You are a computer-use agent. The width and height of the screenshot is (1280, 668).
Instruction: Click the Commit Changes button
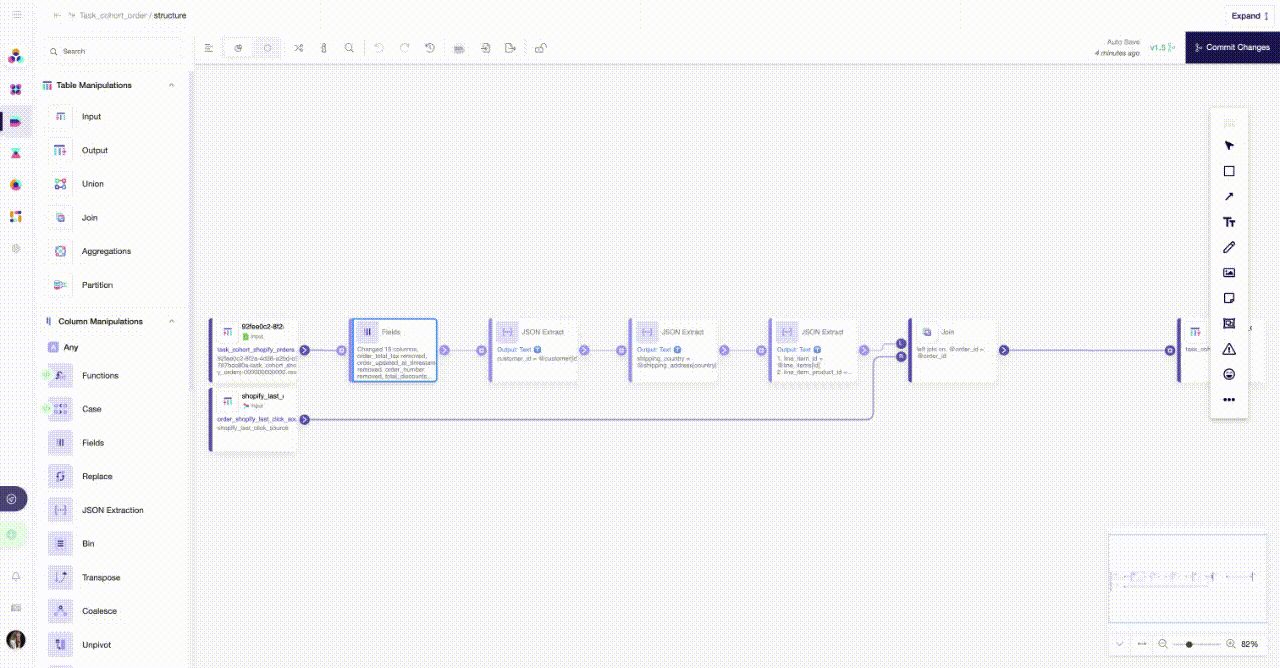coord(1231,47)
